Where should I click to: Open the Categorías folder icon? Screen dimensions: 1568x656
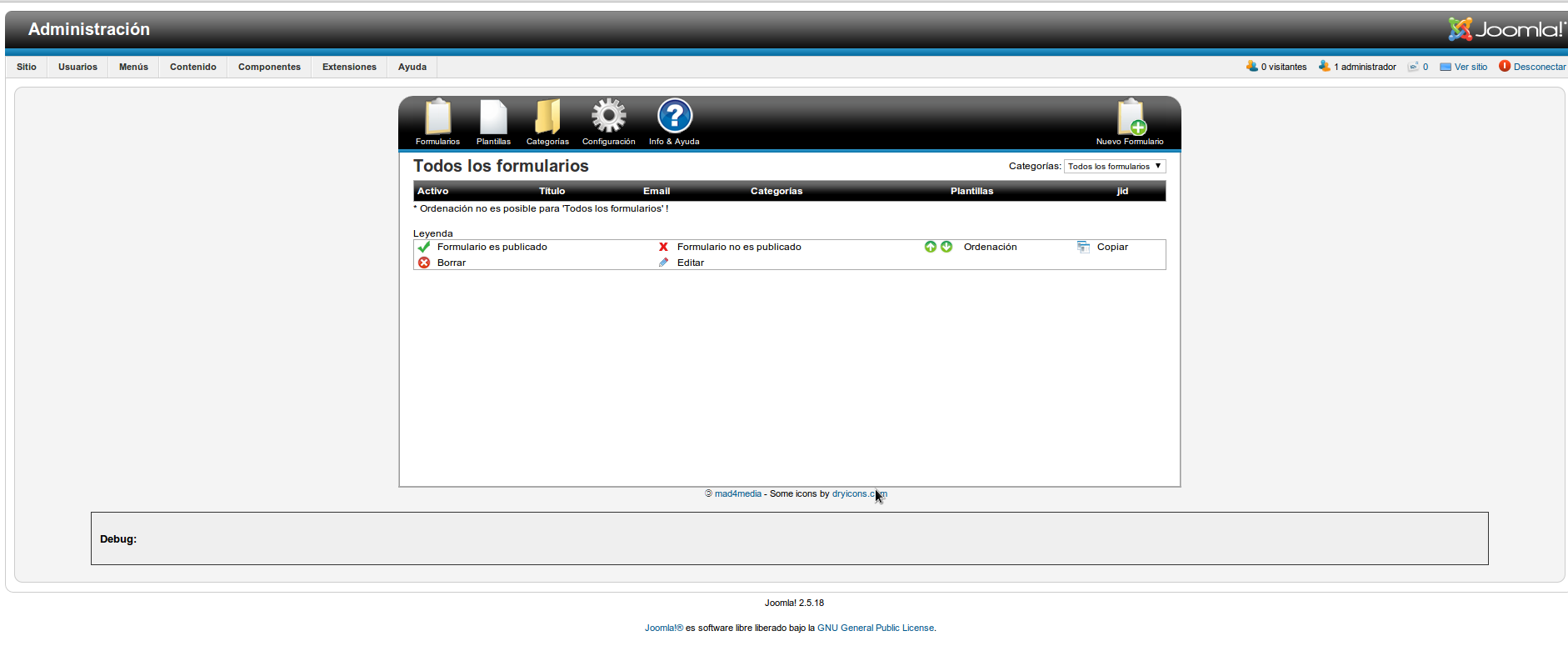click(547, 118)
